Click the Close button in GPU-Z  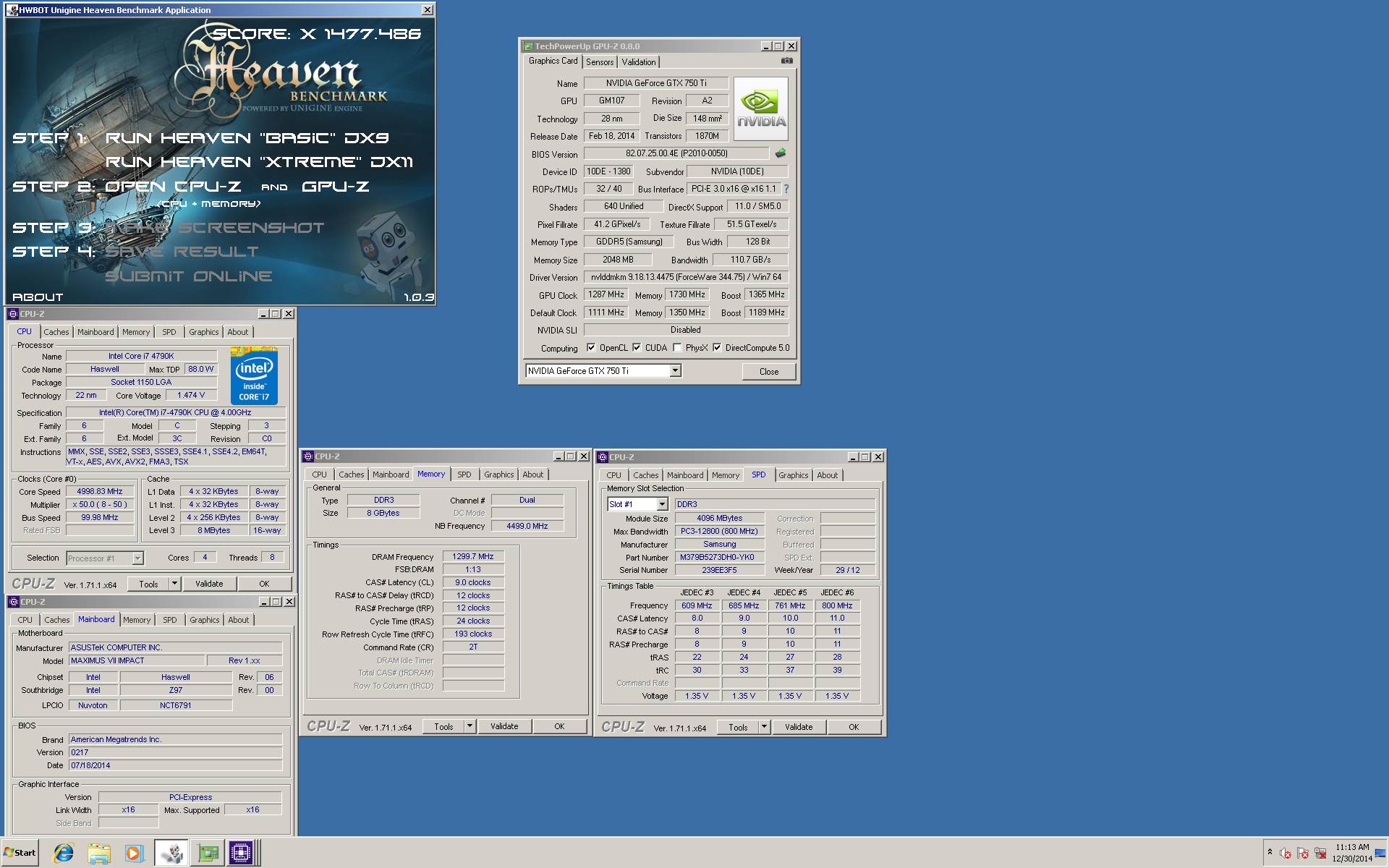pos(769,372)
